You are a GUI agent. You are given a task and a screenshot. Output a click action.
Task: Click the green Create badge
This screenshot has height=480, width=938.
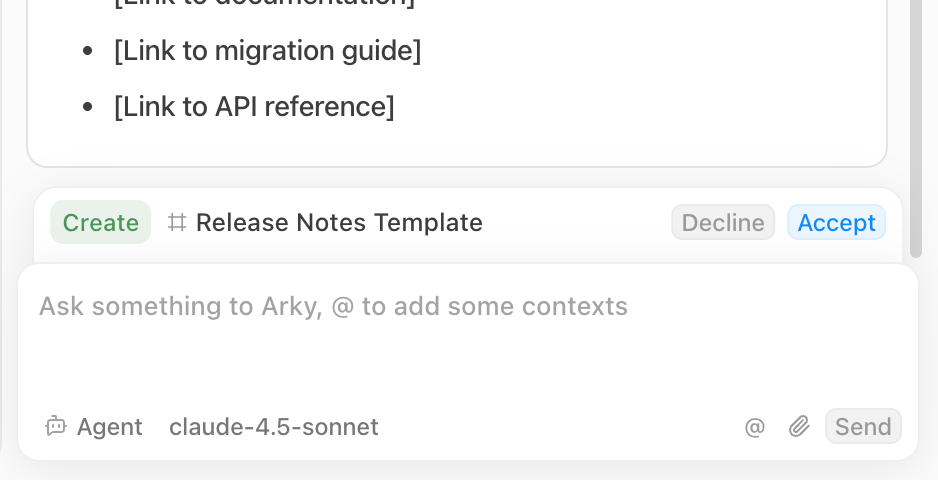pos(100,222)
